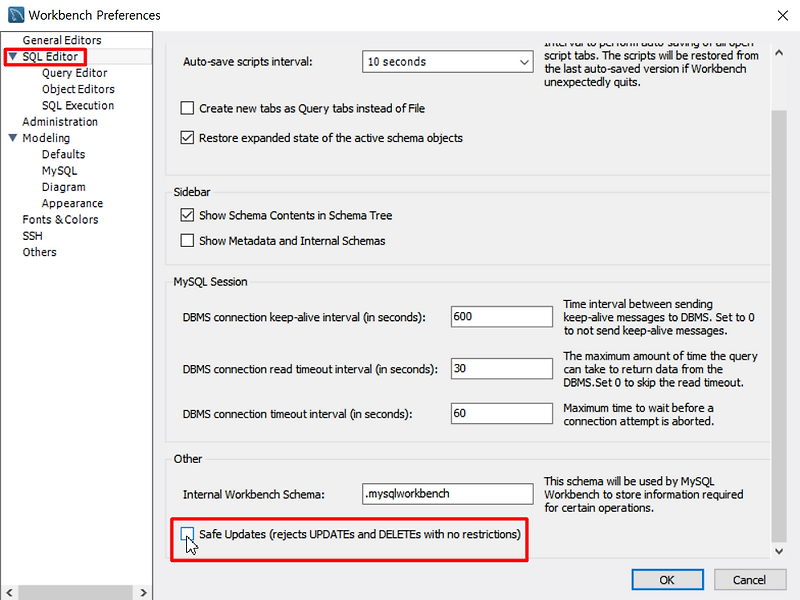Uncheck 'Restore expanded state of the active schema objects'
Viewport: 800px width, 600px height.
click(187, 138)
